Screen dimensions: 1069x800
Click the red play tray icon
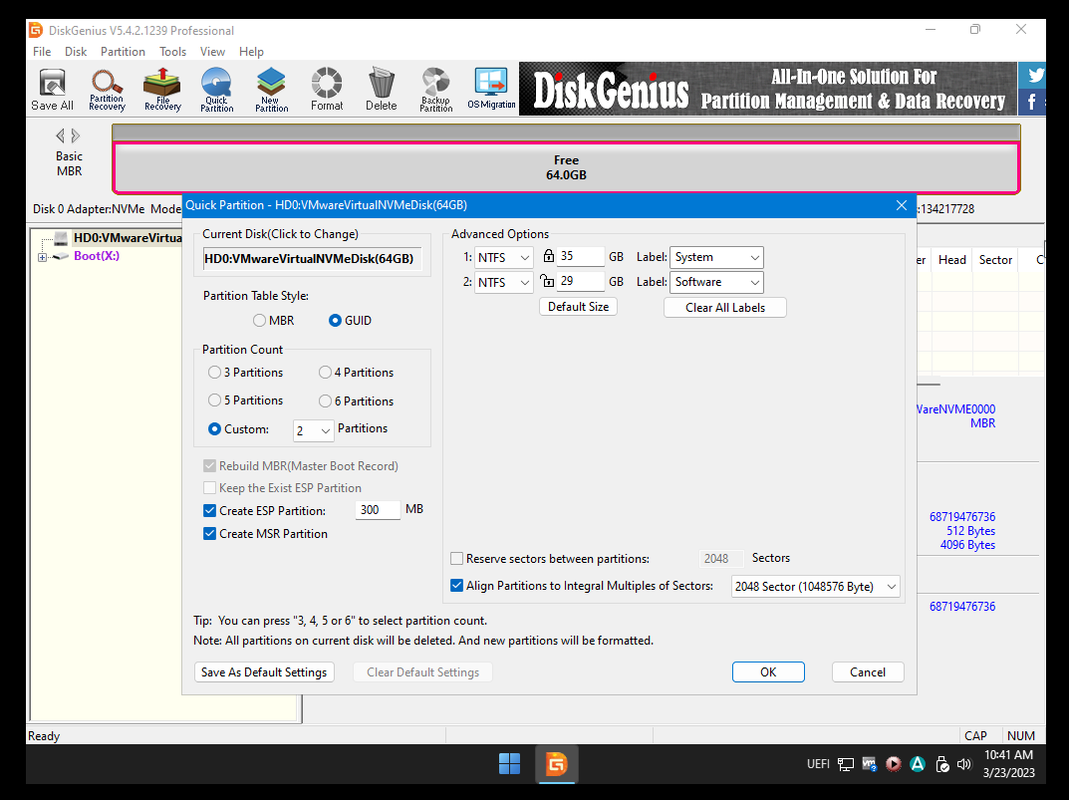(x=893, y=764)
